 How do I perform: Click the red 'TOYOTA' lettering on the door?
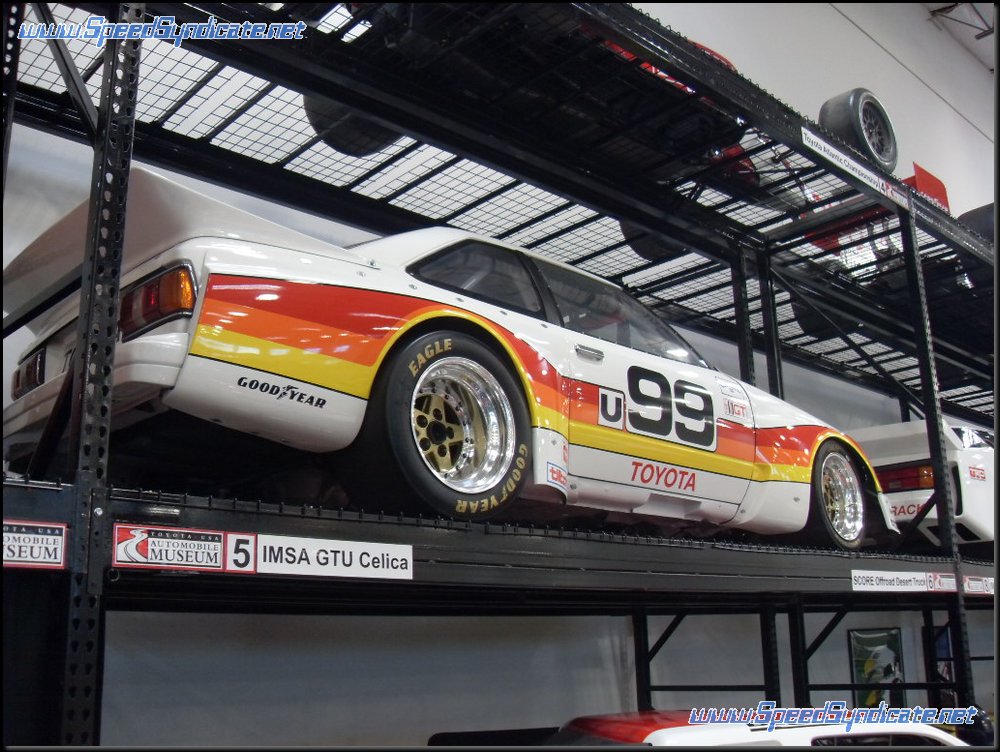click(663, 476)
